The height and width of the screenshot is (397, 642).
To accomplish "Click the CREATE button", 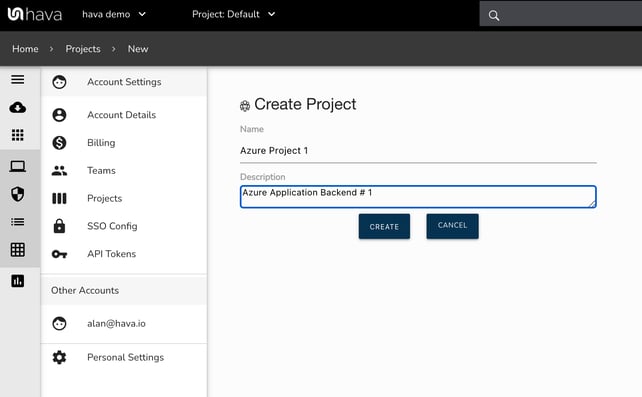I will click(384, 226).
